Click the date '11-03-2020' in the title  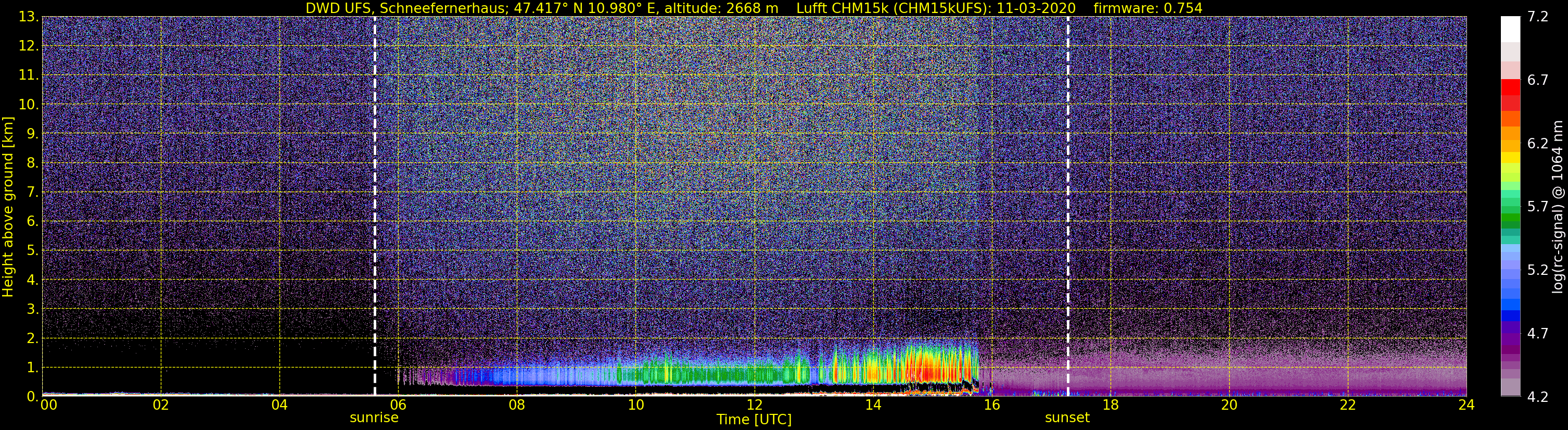tap(1036, 8)
